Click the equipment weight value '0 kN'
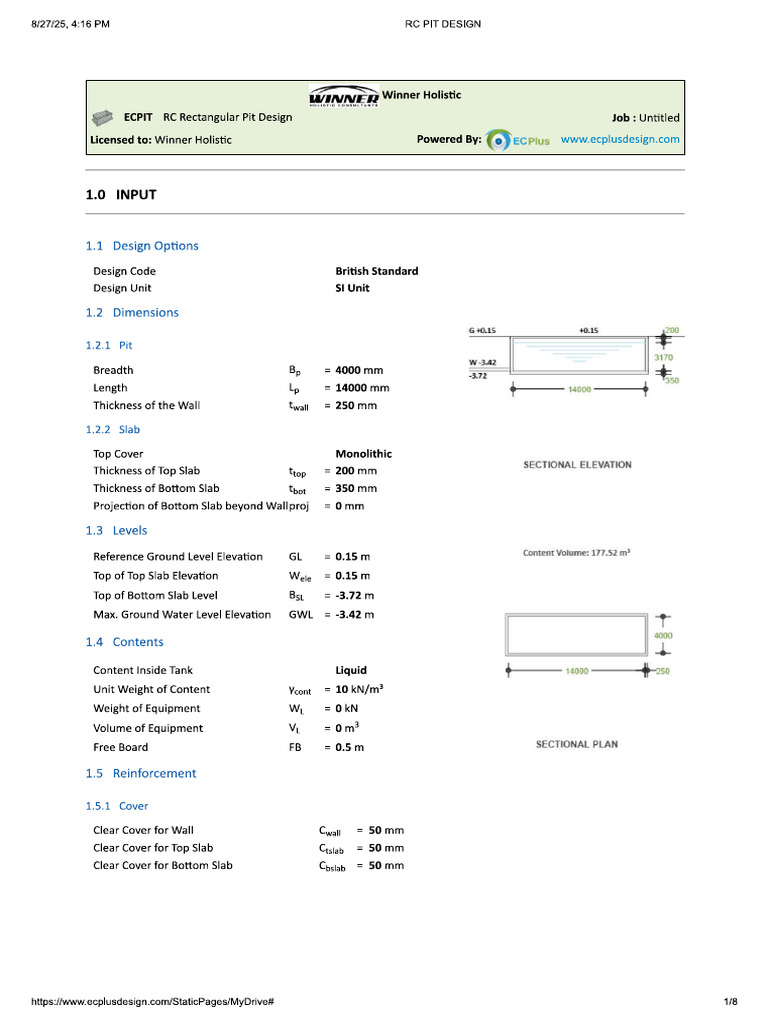The height and width of the screenshot is (1024, 768). [x=347, y=709]
